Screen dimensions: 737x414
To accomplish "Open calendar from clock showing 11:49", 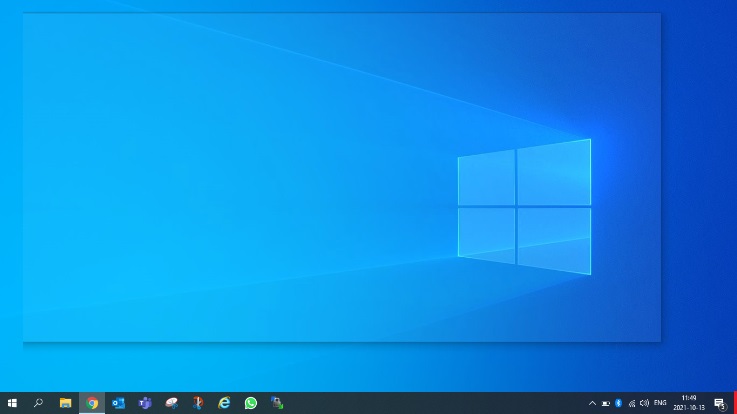I will [688, 403].
